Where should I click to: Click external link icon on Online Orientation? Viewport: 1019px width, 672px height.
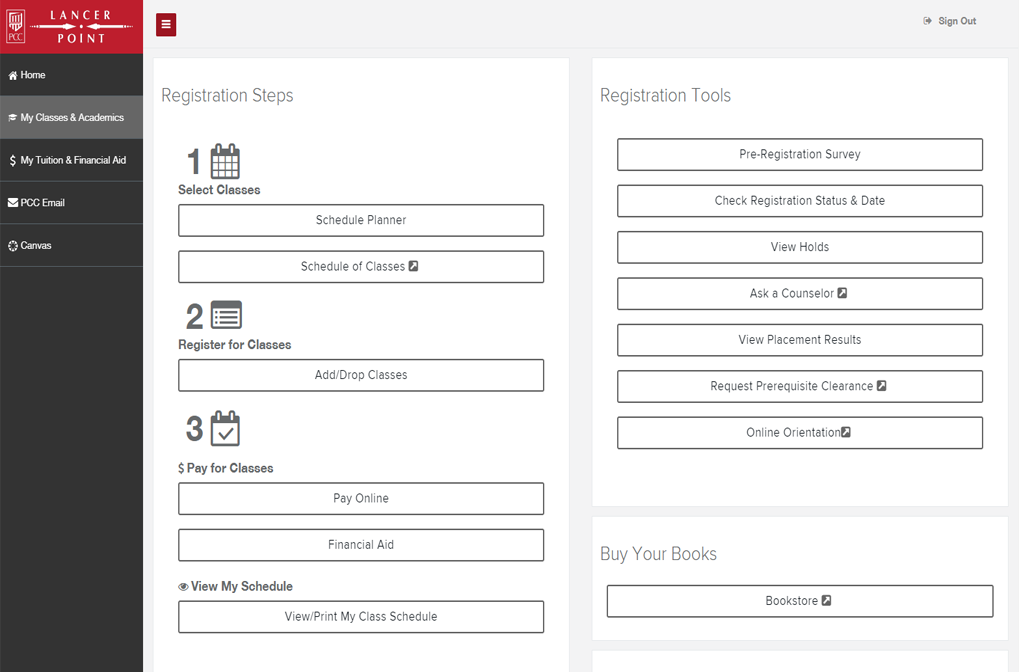pyautogui.click(x=846, y=432)
